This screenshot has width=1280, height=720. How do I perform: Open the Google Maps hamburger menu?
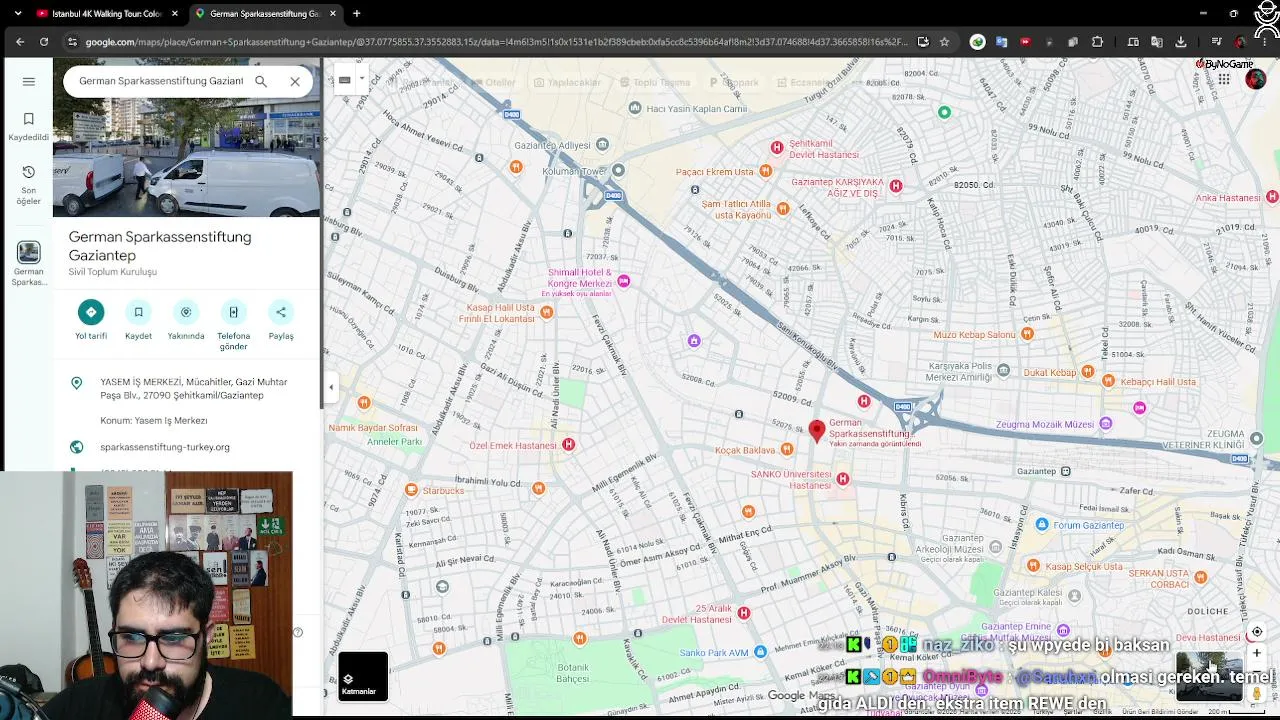[x=28, y=81]
